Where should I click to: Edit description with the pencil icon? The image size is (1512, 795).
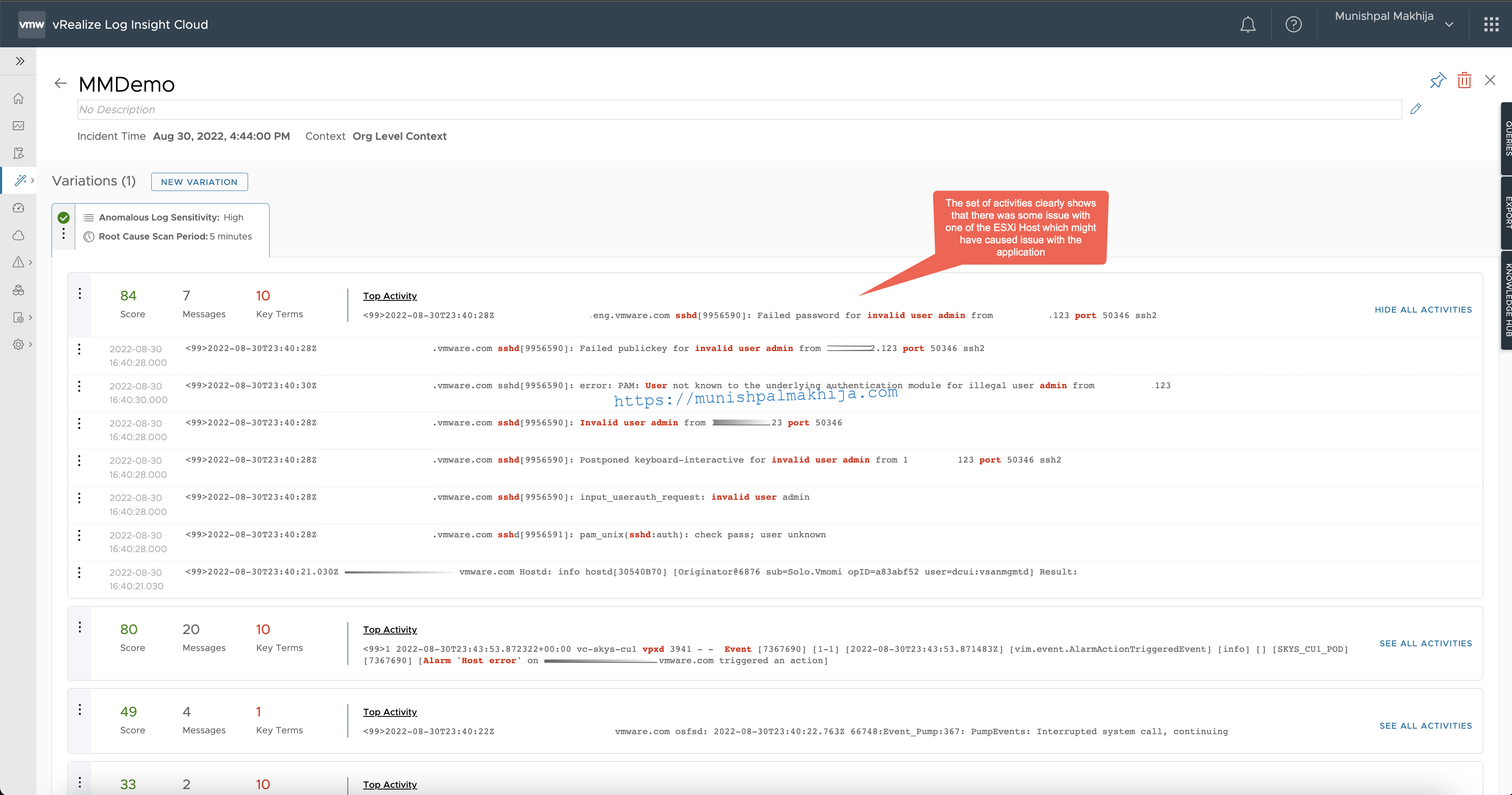pos(1416,109)
